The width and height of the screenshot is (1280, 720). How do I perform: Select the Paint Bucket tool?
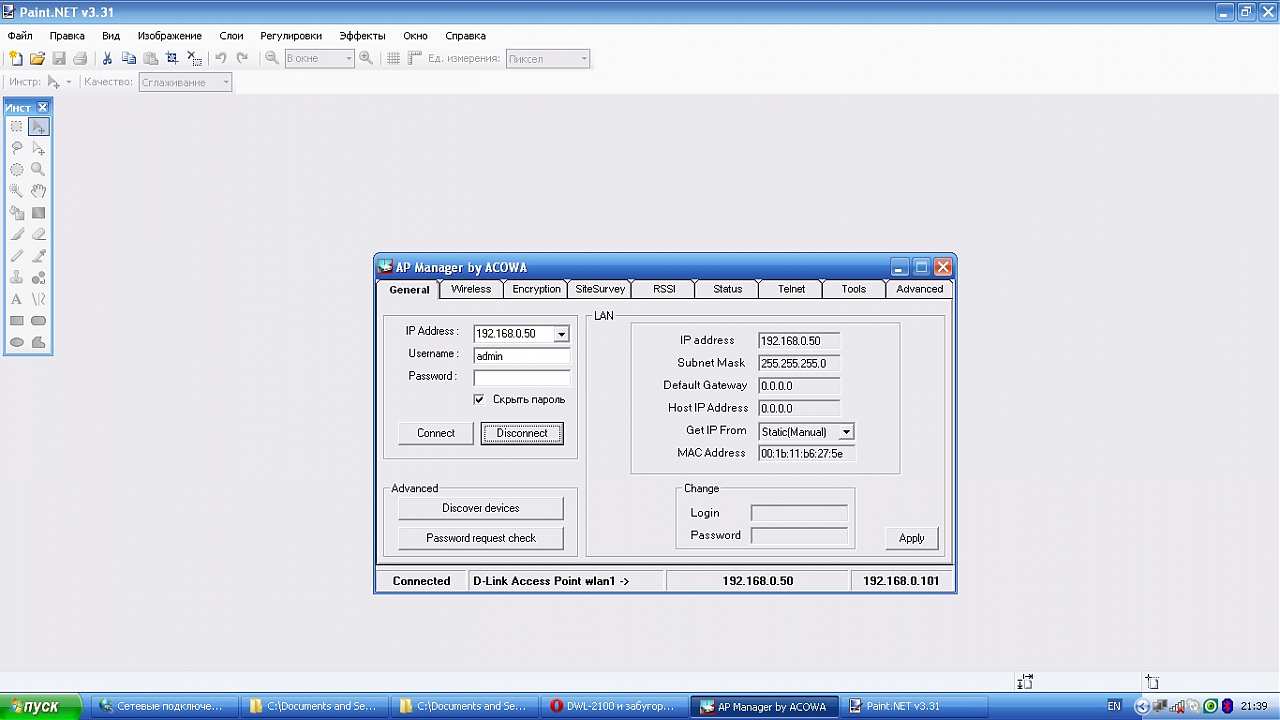tap(17, 213)
